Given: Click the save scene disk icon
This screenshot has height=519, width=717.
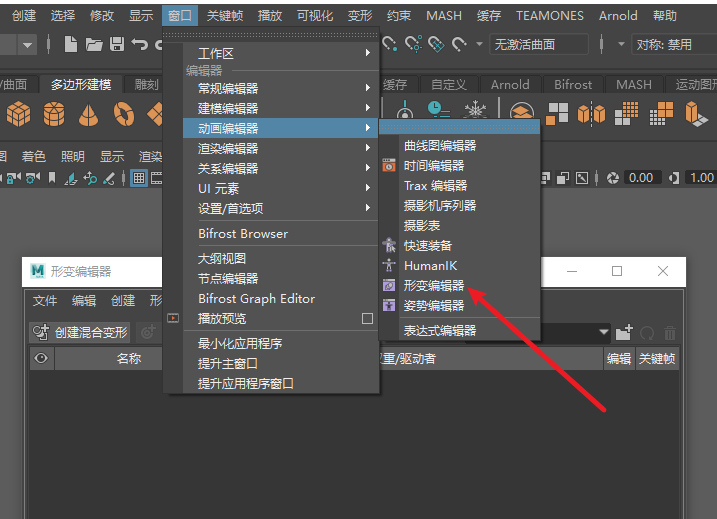Looking at the screenshot, I should (x=117, y=44).
